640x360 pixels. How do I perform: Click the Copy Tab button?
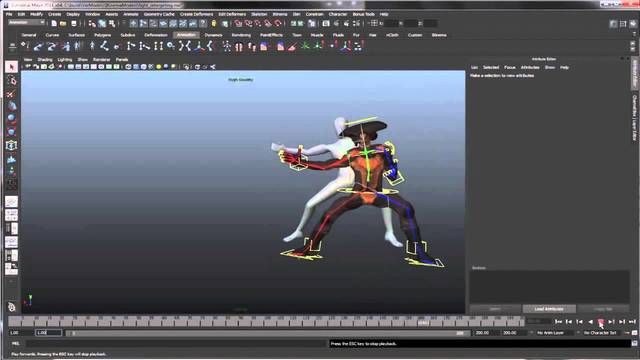pyautogui.click(x=603, y=309)
